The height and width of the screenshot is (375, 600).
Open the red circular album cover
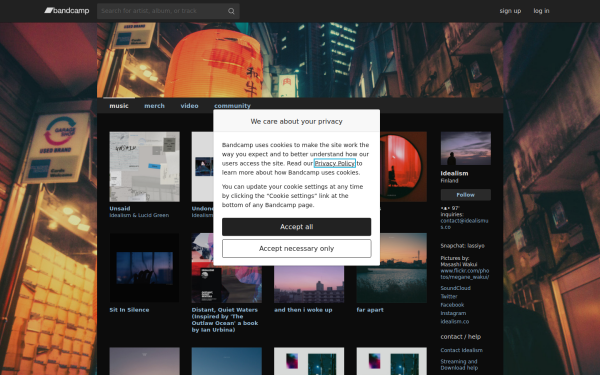point(403,167)
